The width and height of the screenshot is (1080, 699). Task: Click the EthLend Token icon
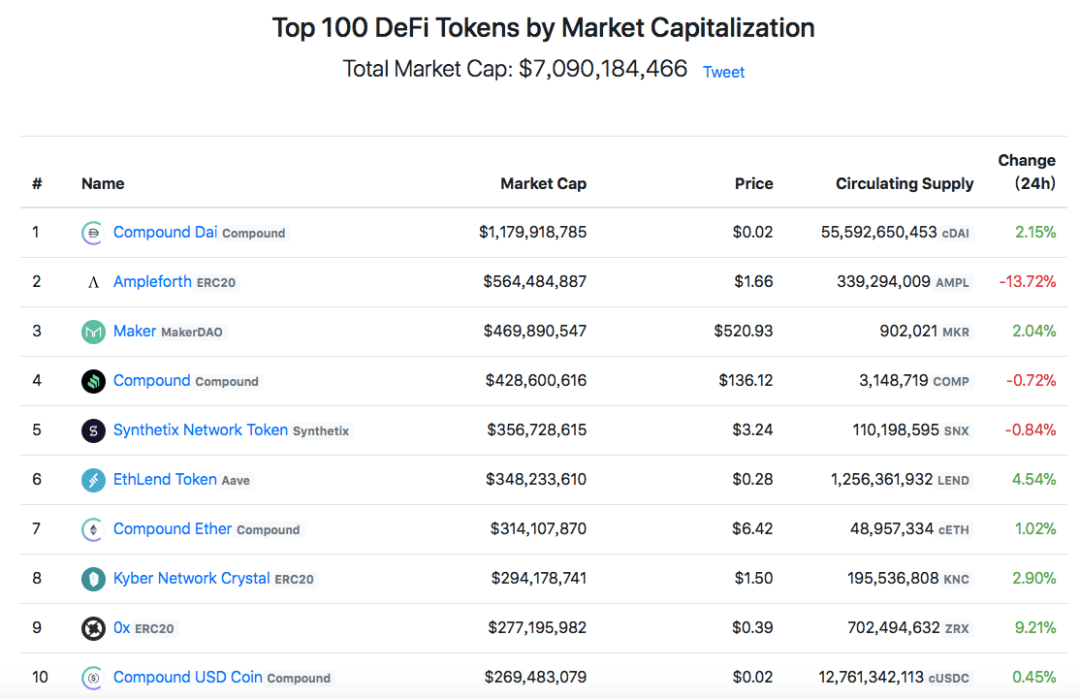click(x=93, y=480)
